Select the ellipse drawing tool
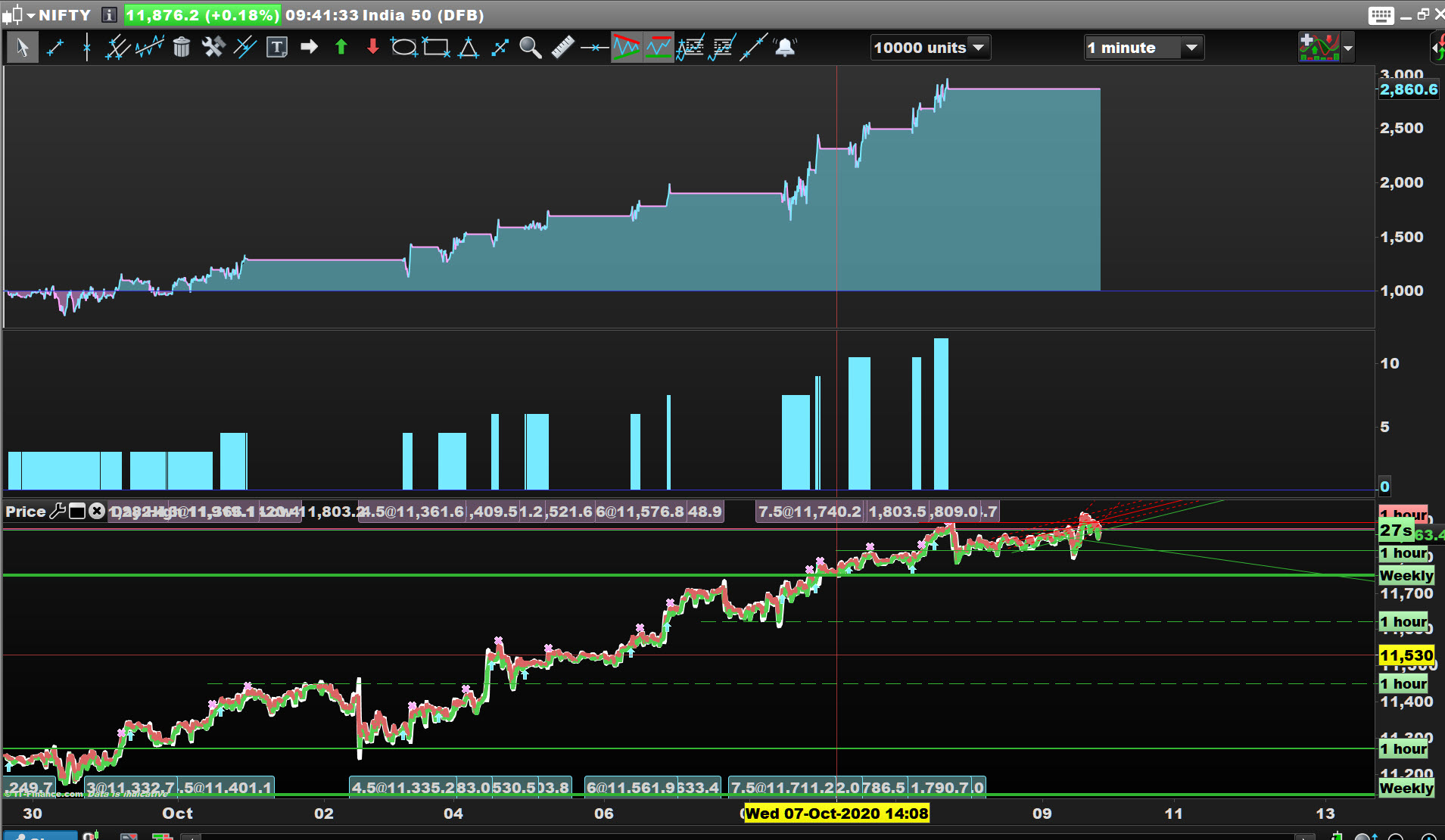 tap(404, 48)
